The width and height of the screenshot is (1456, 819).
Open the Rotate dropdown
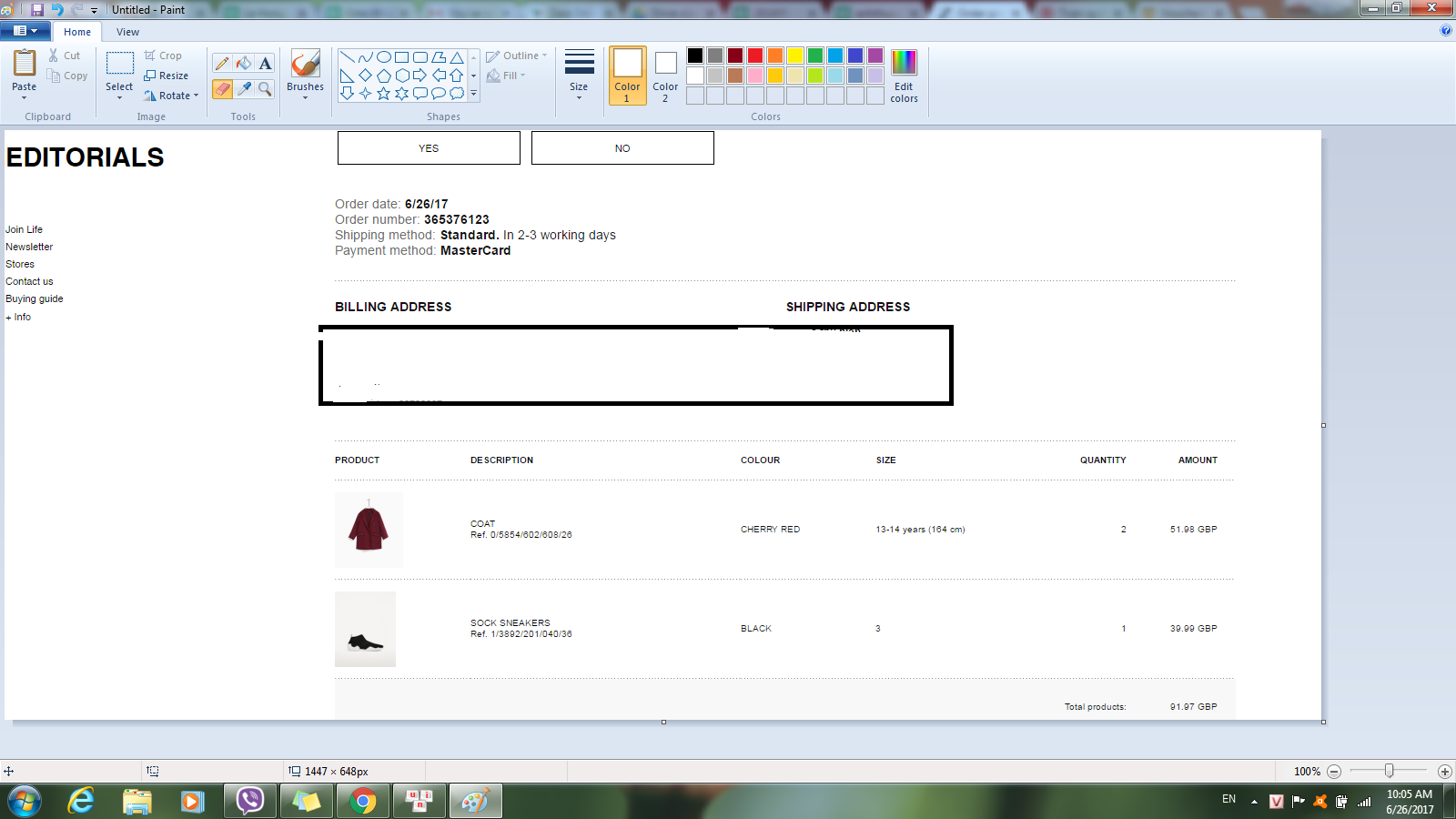tap(172, 96)
